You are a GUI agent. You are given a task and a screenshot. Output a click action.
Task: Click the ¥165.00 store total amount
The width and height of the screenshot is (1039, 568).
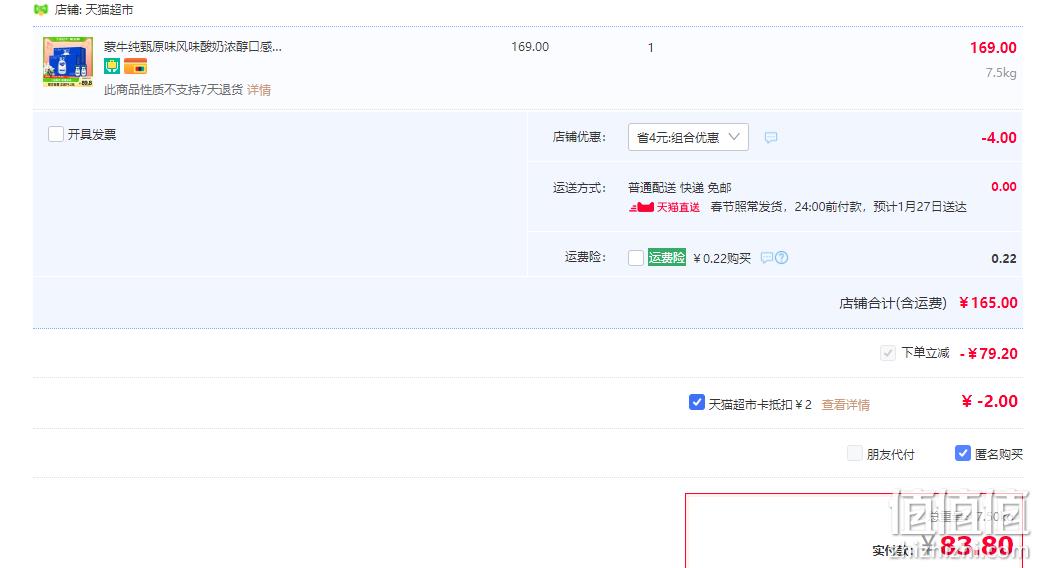tap(988, 303)
